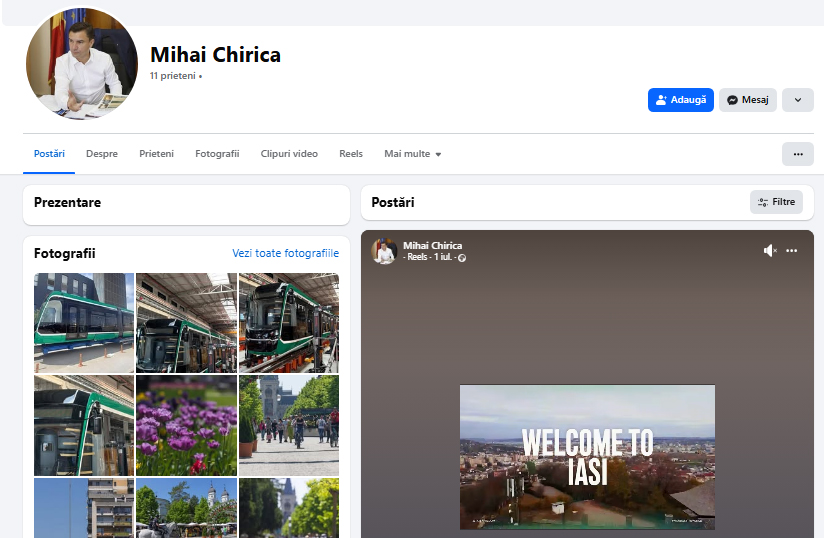Click the public globe icon beside the post date
The image size is (824, 538).
[462, 257]
